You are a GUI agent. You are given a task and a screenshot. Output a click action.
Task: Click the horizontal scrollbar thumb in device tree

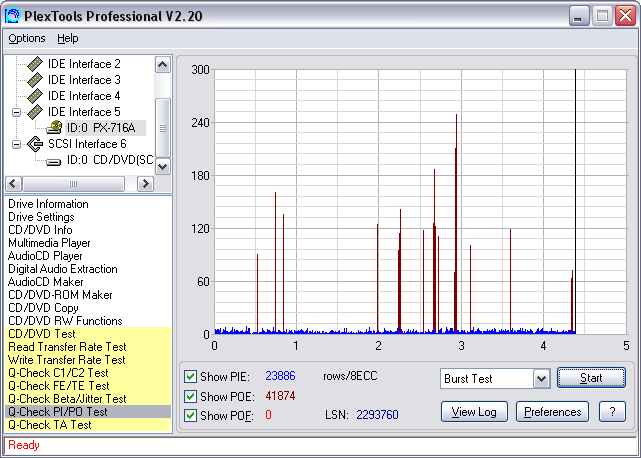[73, 184]
